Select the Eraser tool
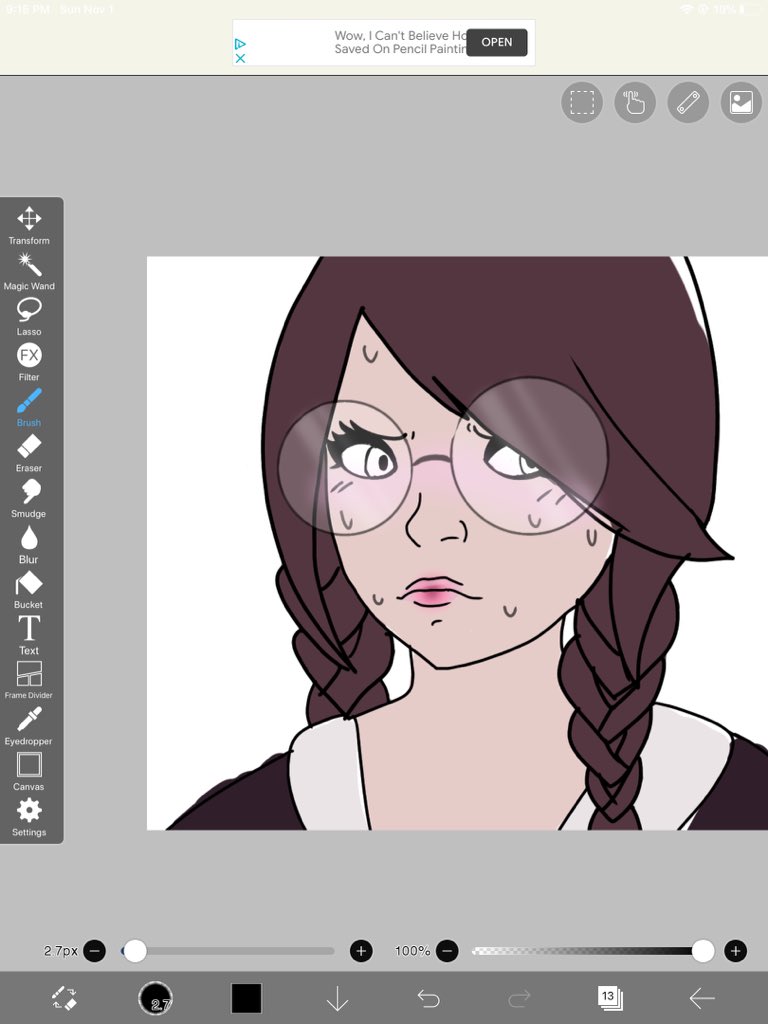The width and height of the screenshot is (768, 1024). point(29,454)
